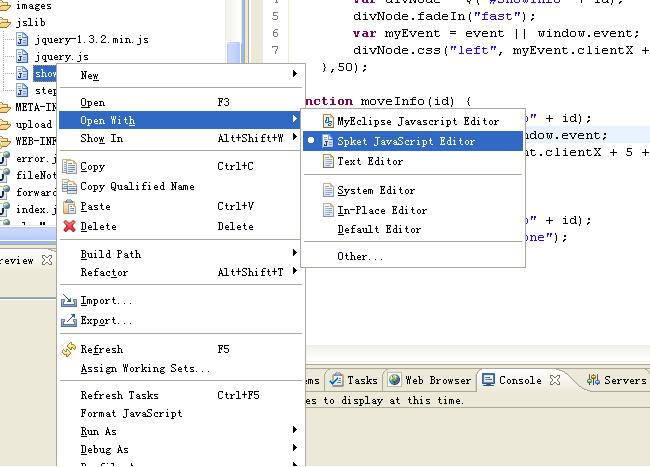
Task: Click the Spket JavaScript Editor icon
Action: coord(327,141)
